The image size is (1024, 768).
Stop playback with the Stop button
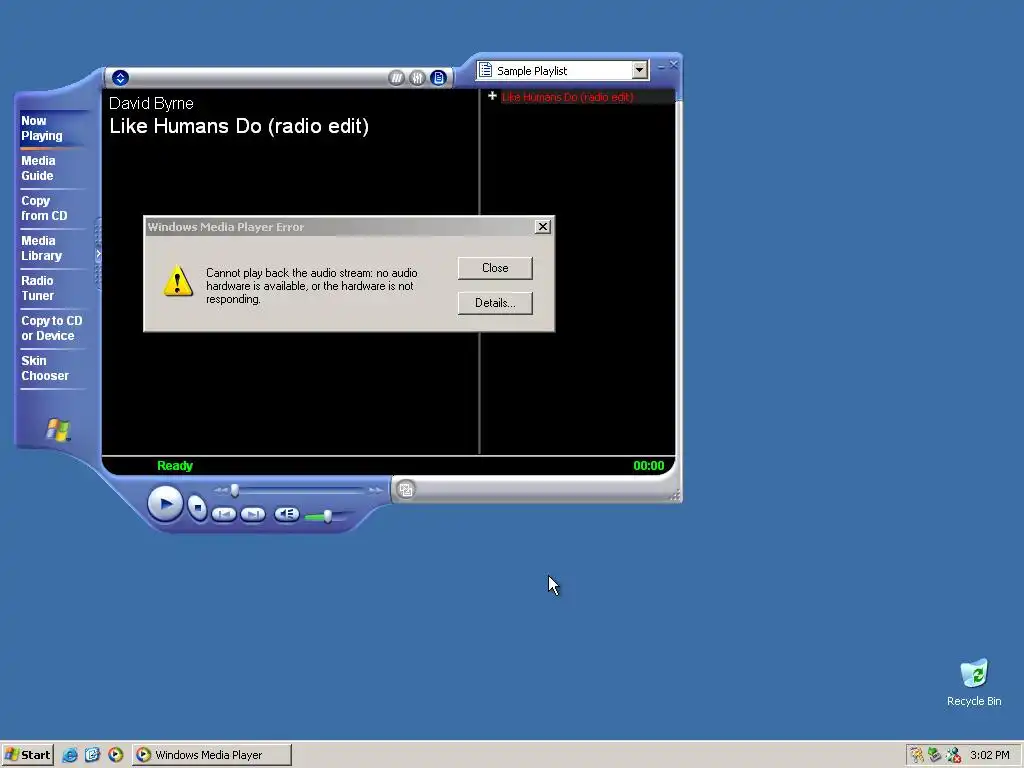[x=197, y=507]
